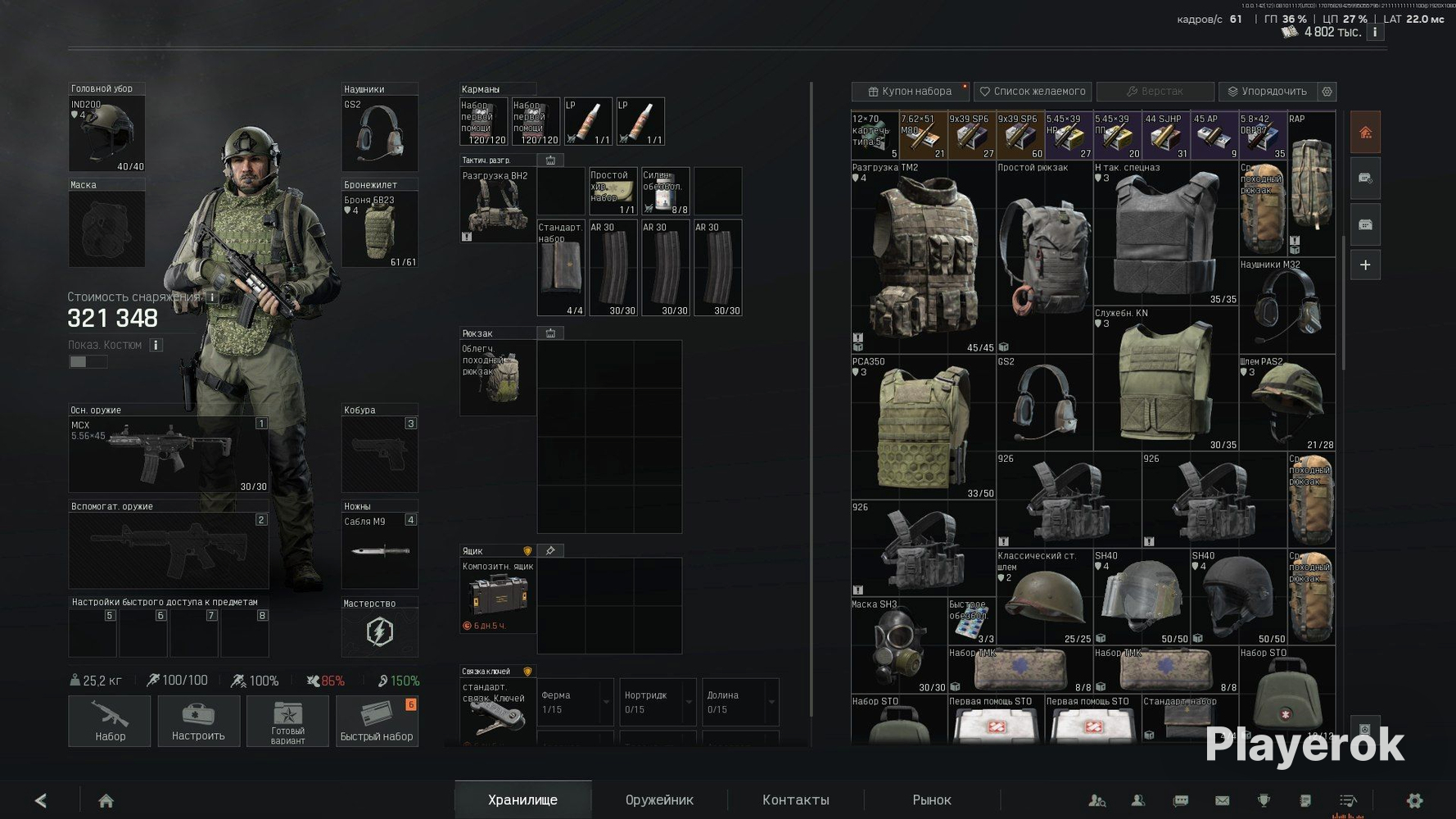
Task: Click the Верстак workbench button
Action: click(1155, 92)
